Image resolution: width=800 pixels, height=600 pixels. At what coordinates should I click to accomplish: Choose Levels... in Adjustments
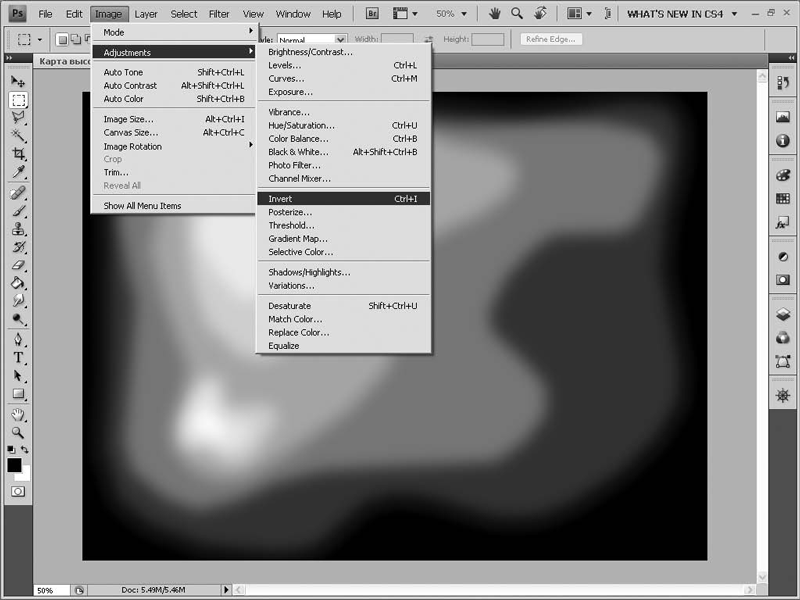(343, 65)
